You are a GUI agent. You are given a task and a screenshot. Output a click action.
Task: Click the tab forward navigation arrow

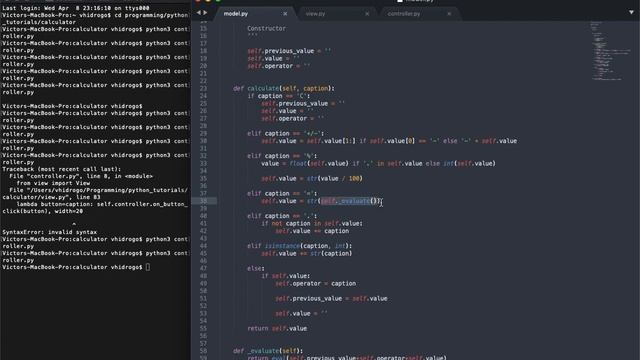coord(205,13)
